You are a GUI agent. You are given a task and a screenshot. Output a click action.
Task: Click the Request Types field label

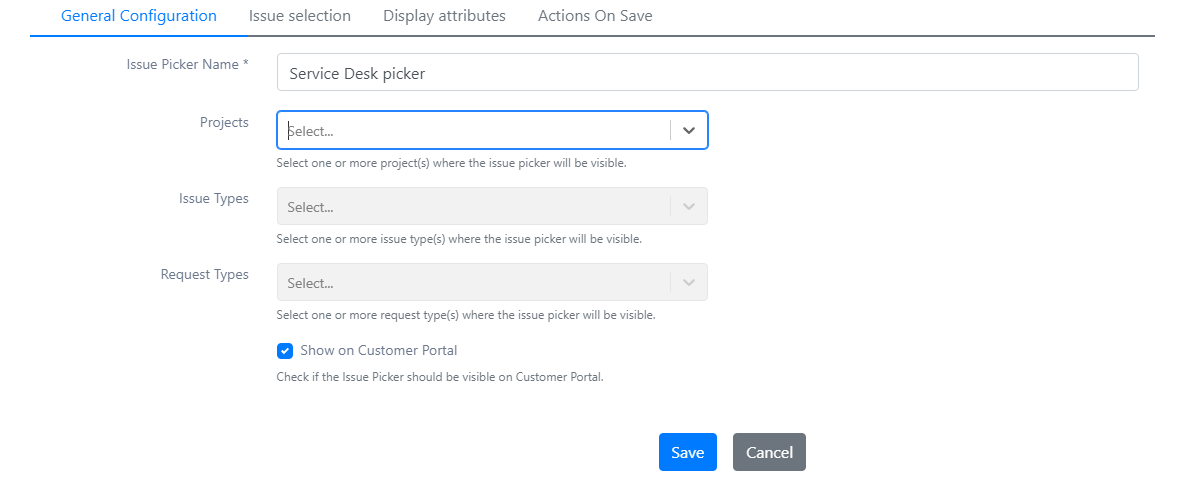[205, 275]
